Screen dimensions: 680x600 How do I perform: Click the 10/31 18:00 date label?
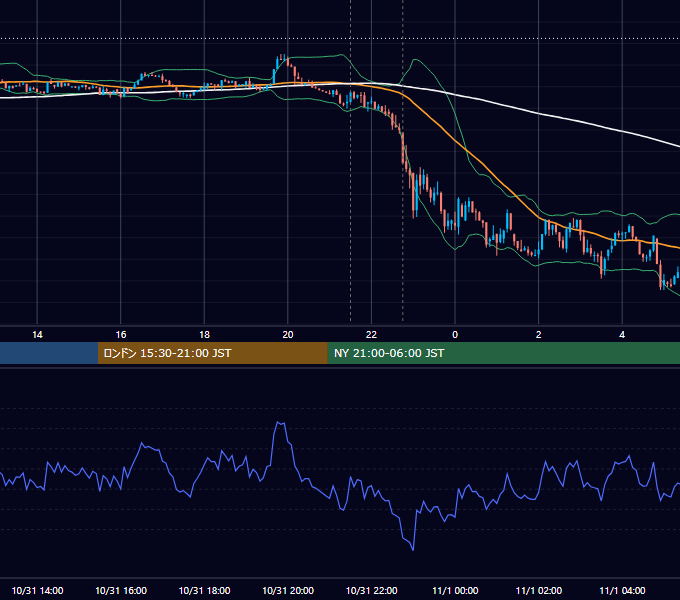click(204, 590)
